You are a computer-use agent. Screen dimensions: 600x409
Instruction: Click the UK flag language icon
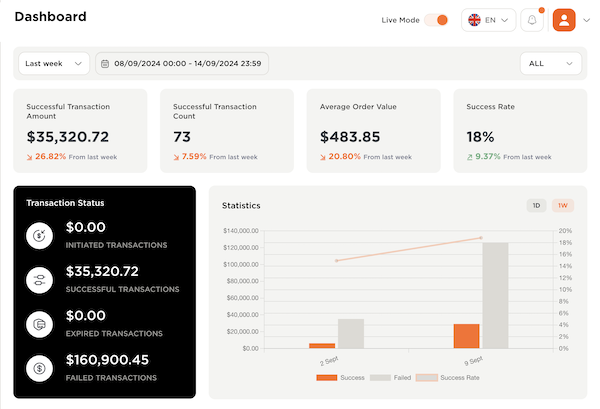[474, 20]
